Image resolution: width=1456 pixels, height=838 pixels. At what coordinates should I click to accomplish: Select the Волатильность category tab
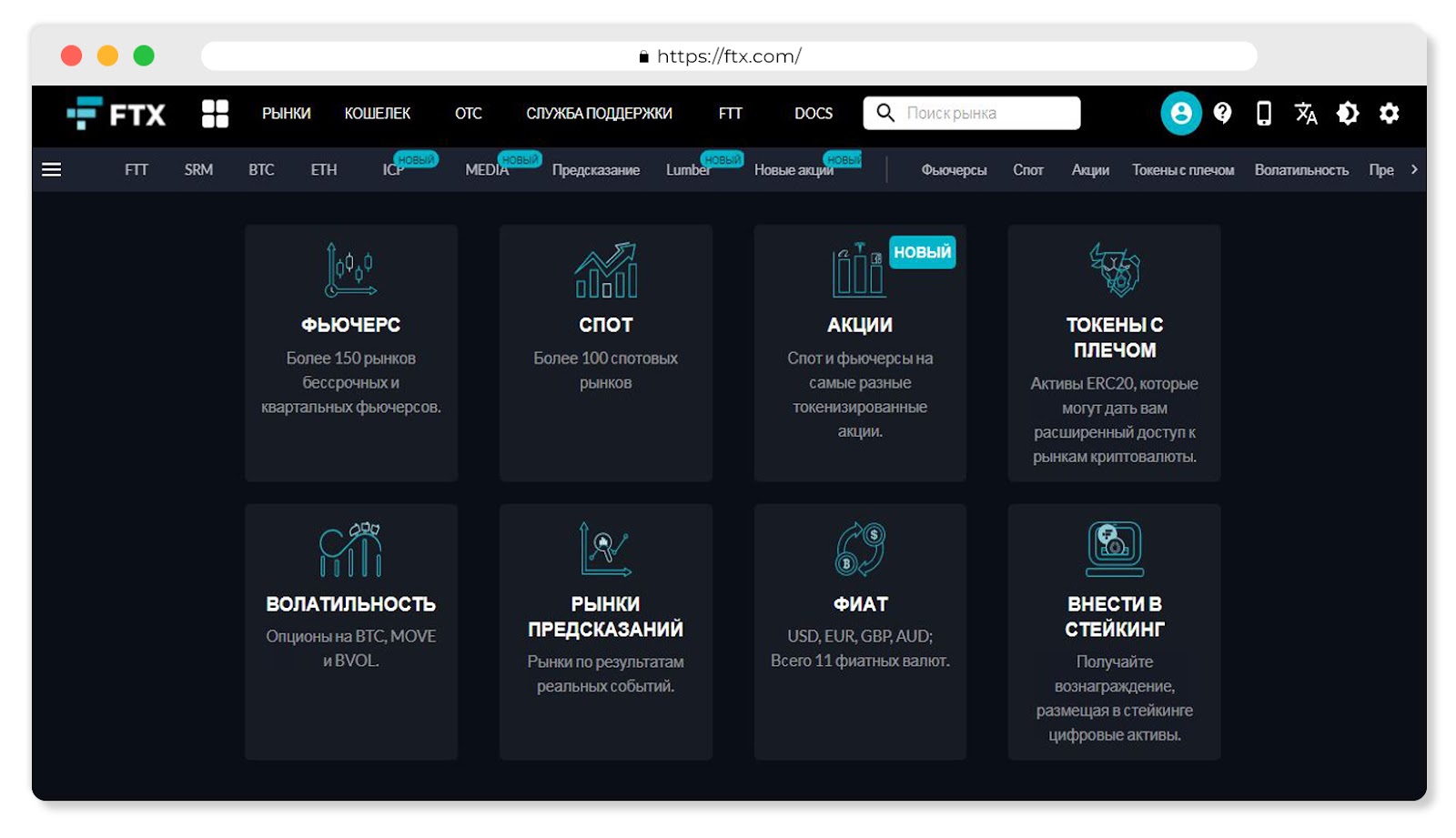(1301, 170)
